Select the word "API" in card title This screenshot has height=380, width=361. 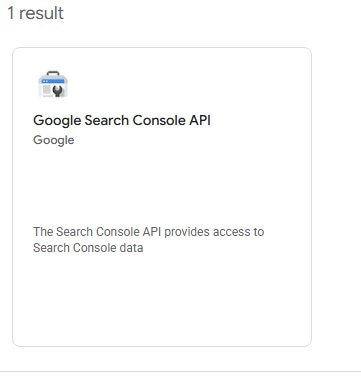200,120
